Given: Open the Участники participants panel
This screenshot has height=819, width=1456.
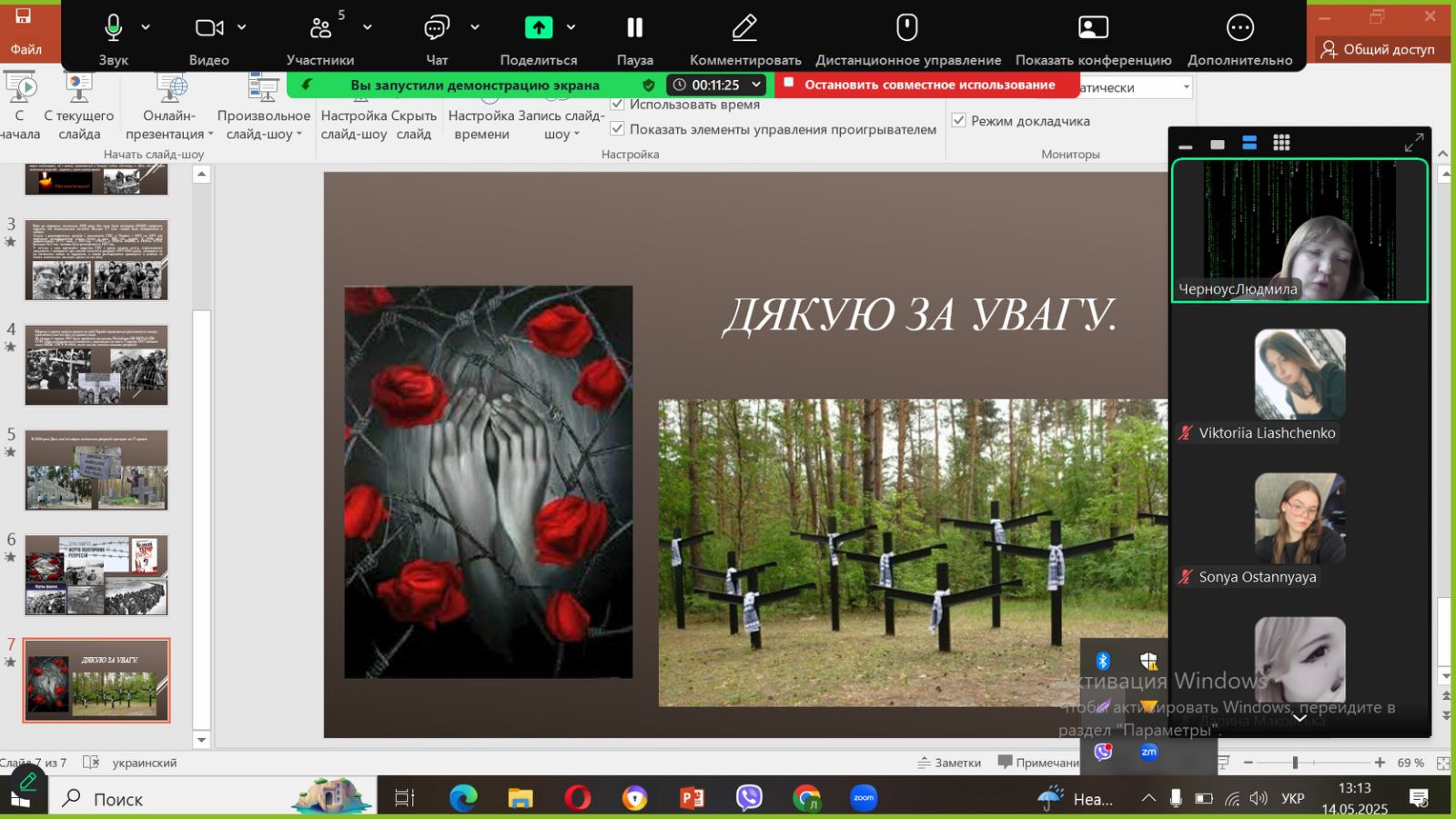Looking at the screenshot, I should click(320, 28).
